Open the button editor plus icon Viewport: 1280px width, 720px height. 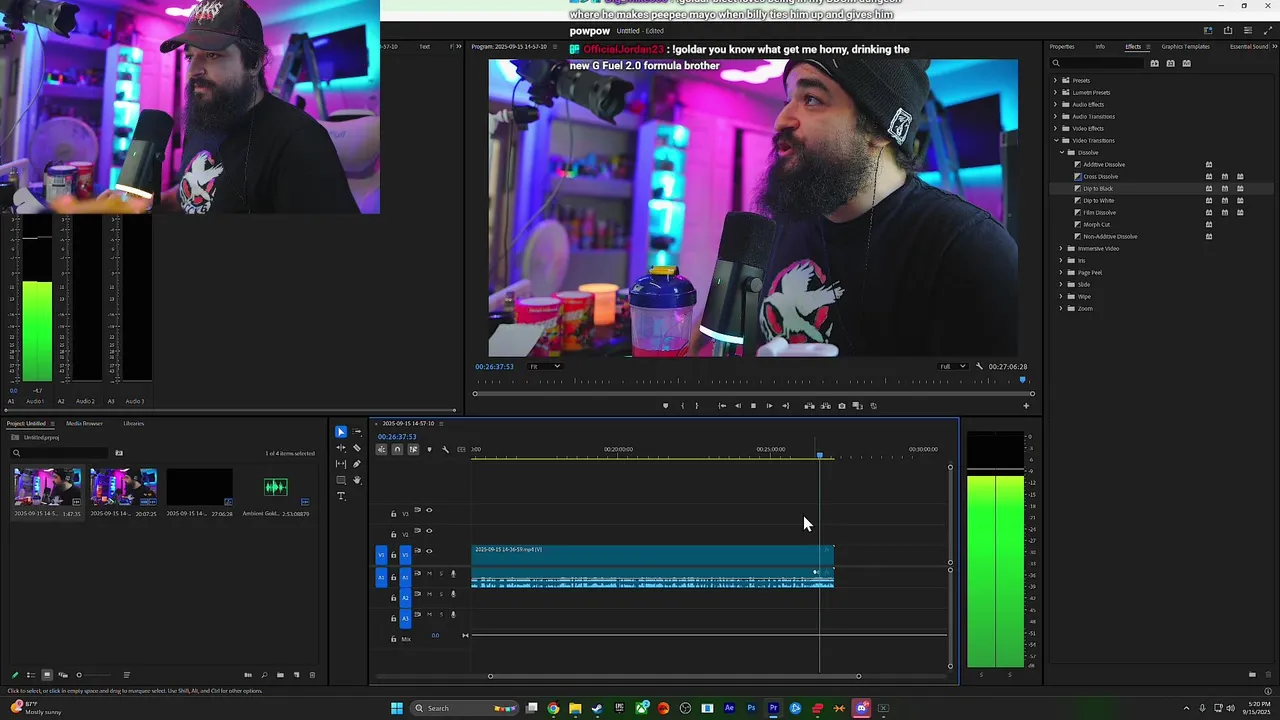pos(1026,406)
